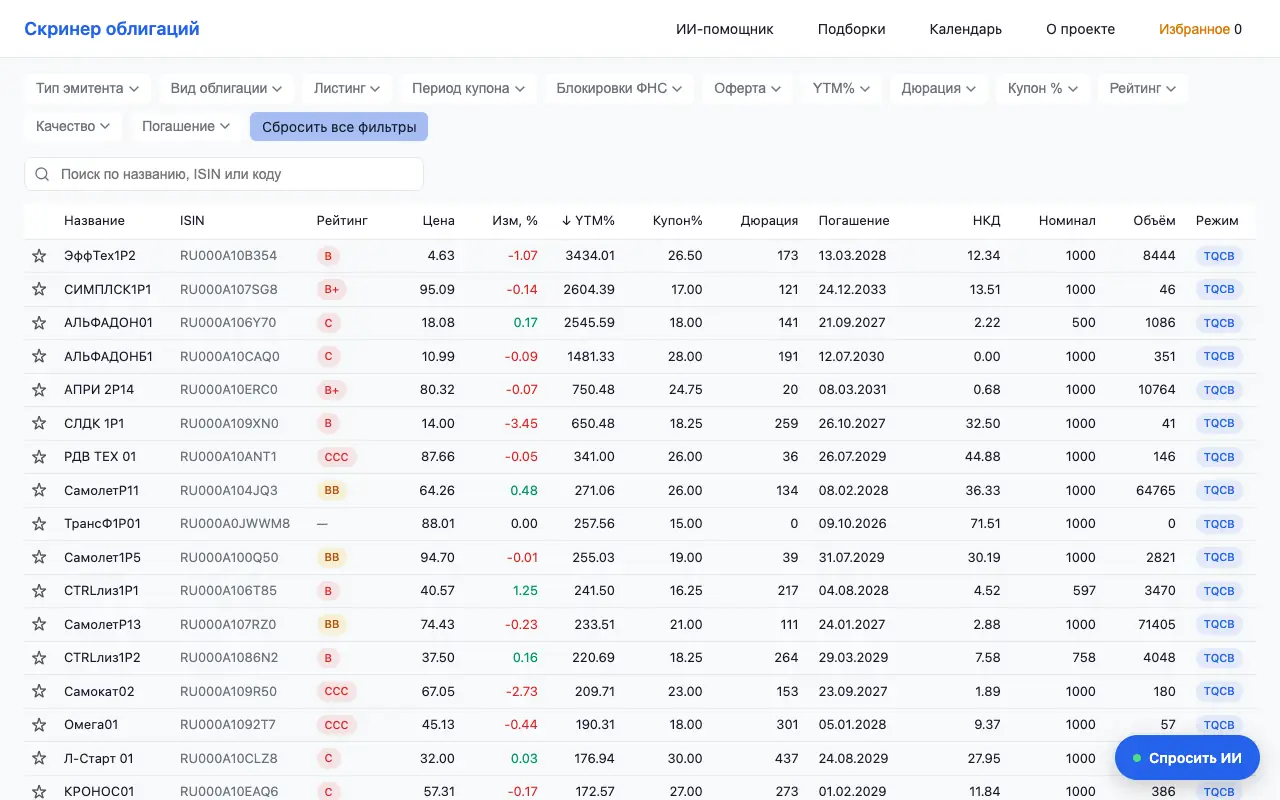This screenshot has width=1280, height=800.
Task: Star the СамолетР11 bond
Action: tap(39, 490)
